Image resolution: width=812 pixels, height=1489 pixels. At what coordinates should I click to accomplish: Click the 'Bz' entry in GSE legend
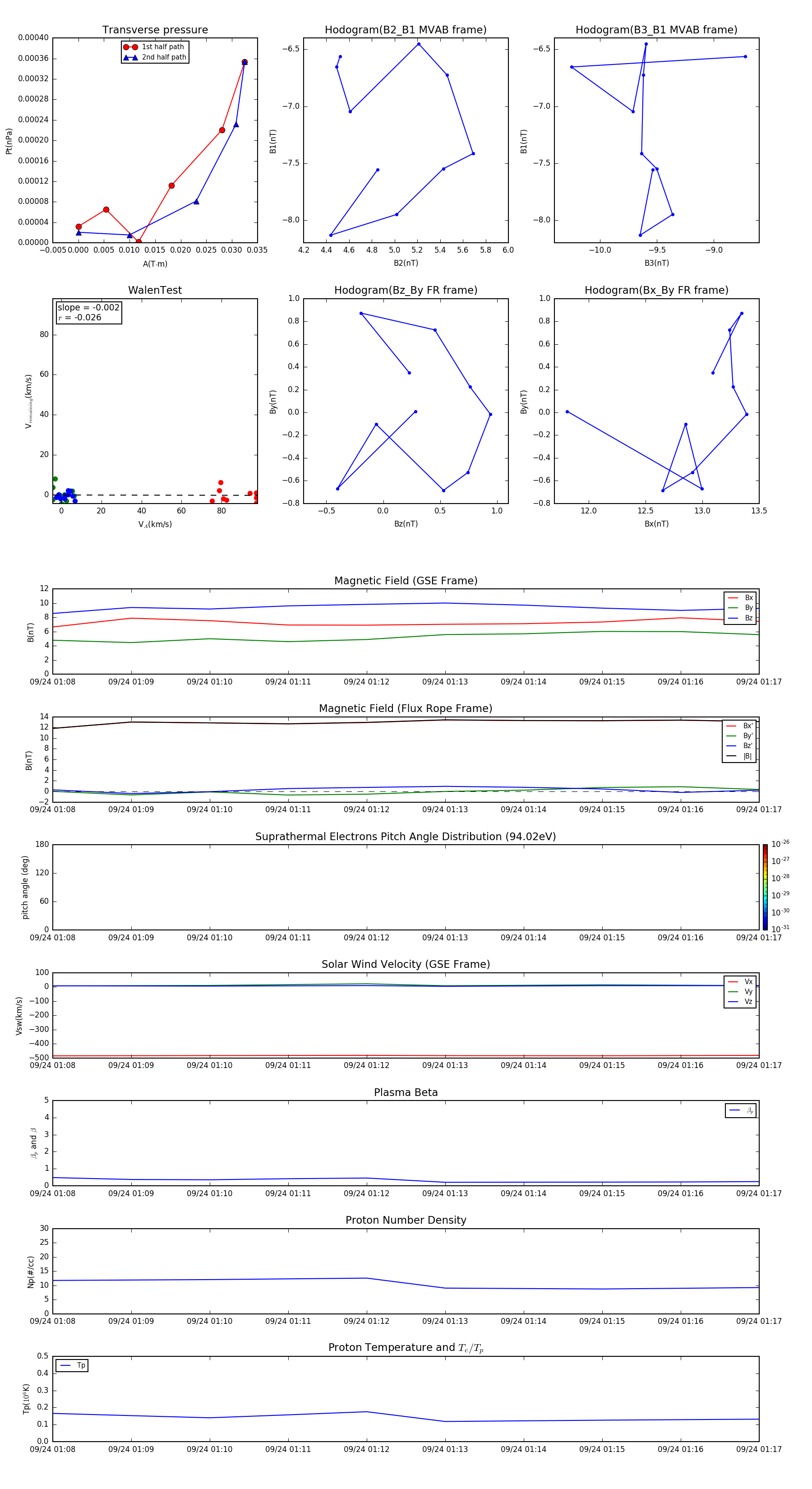point(740,618)
